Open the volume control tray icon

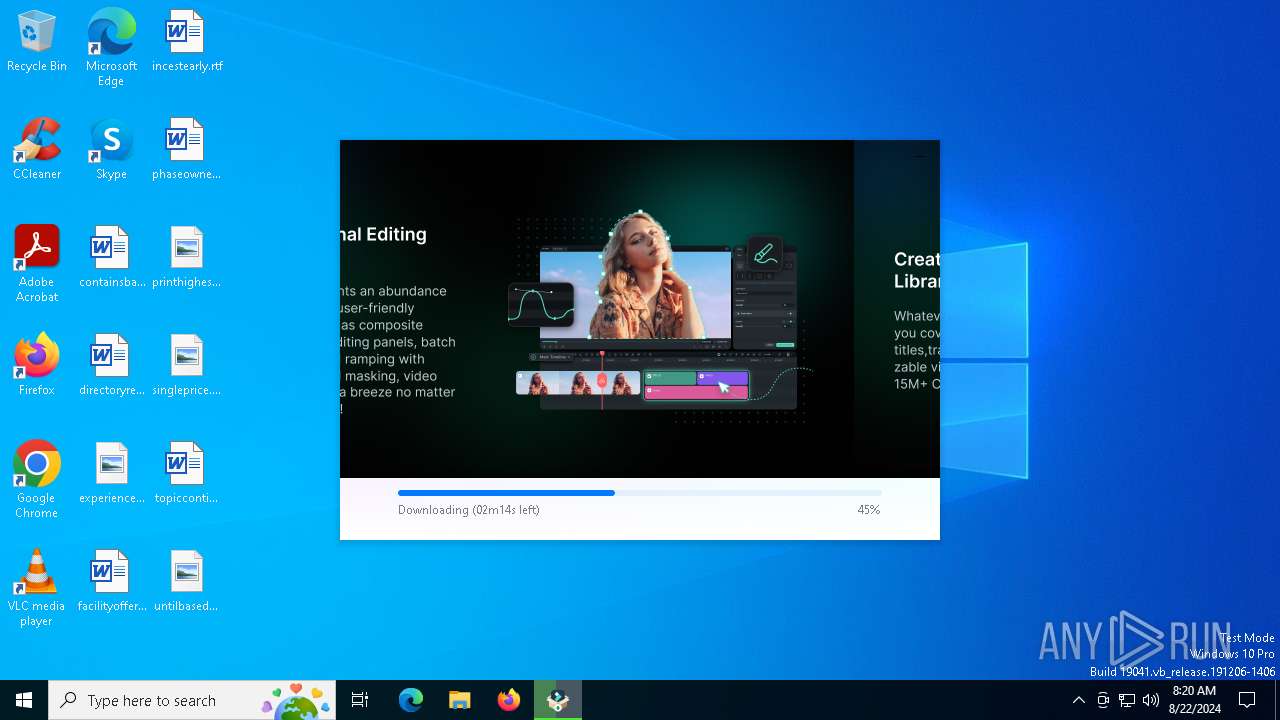coord(1151,700)
